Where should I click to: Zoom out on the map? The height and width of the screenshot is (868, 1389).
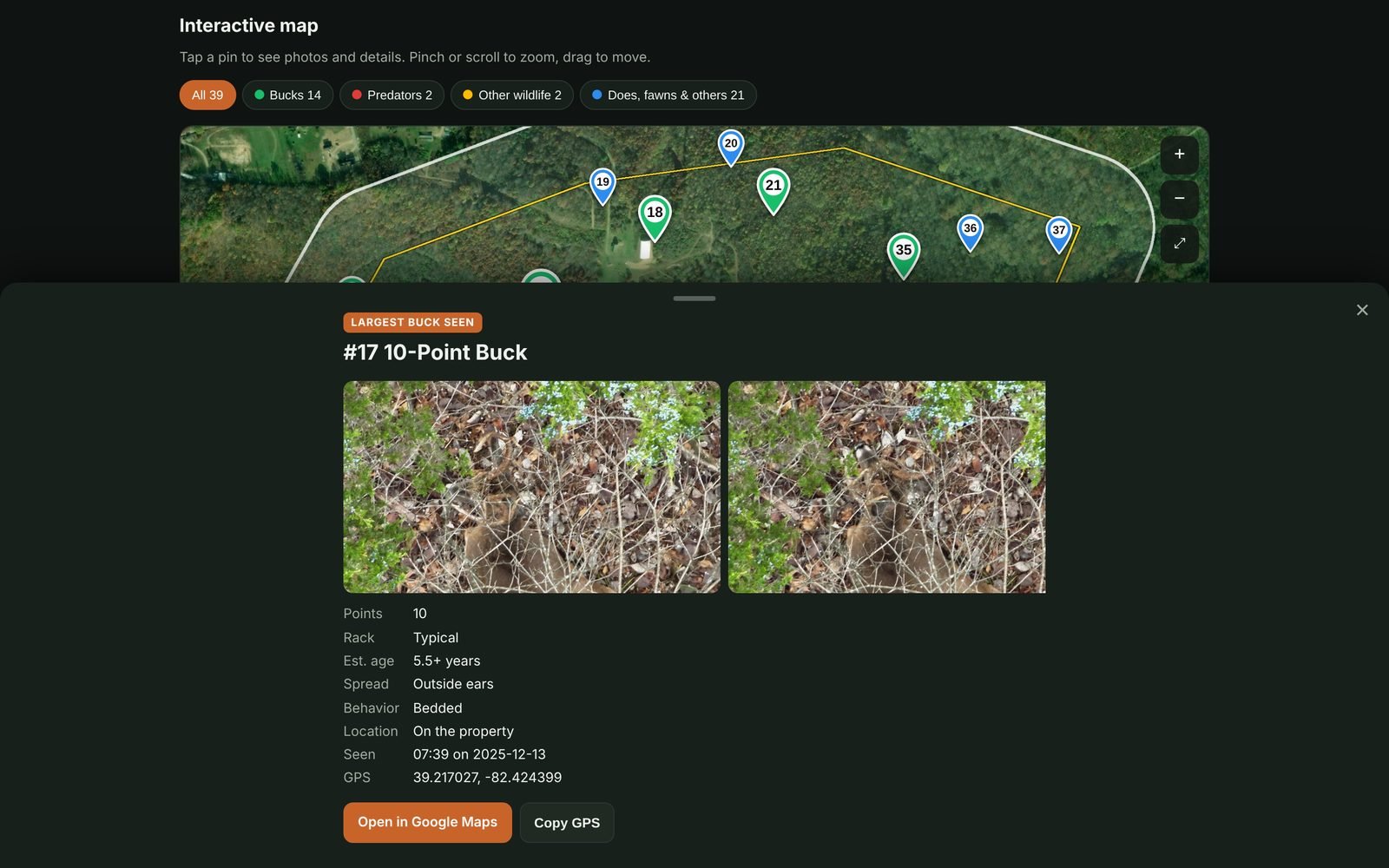[1179, 199]
